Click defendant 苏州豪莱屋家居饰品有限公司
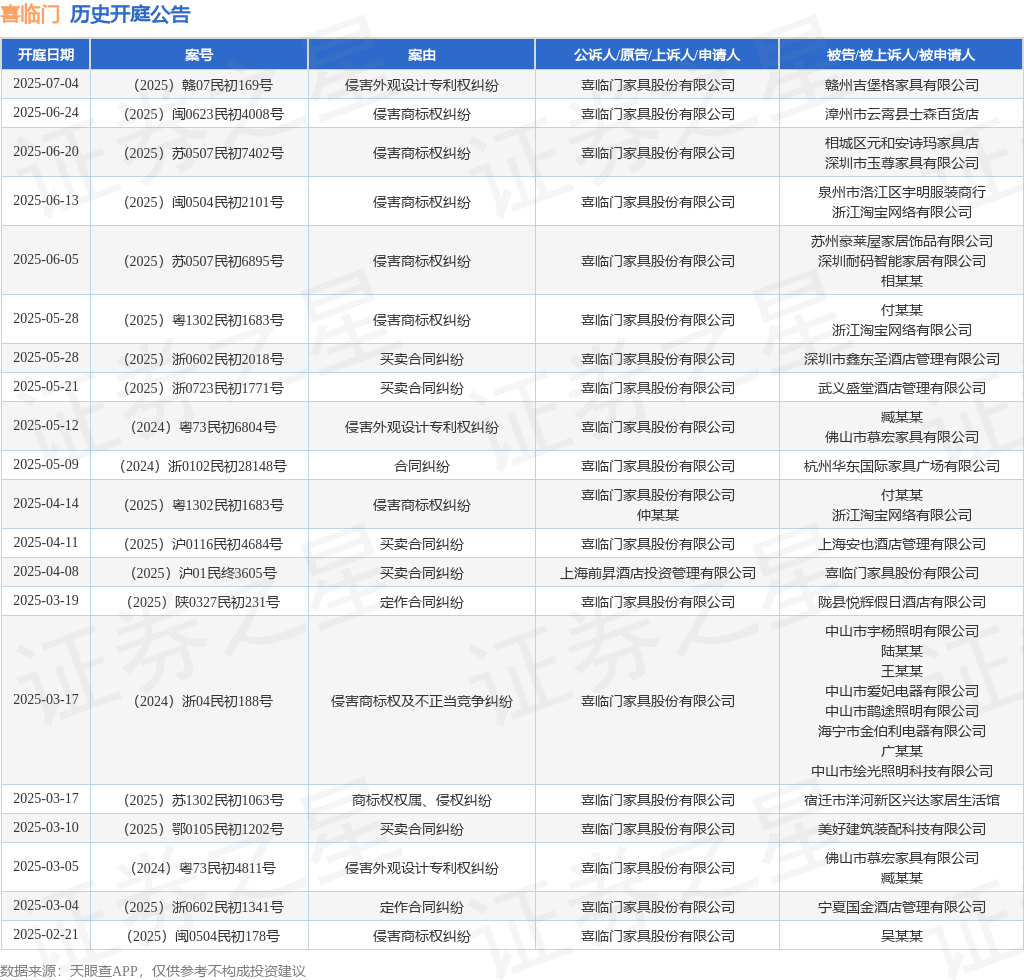The image size is (1024, 980). [902, 241]
